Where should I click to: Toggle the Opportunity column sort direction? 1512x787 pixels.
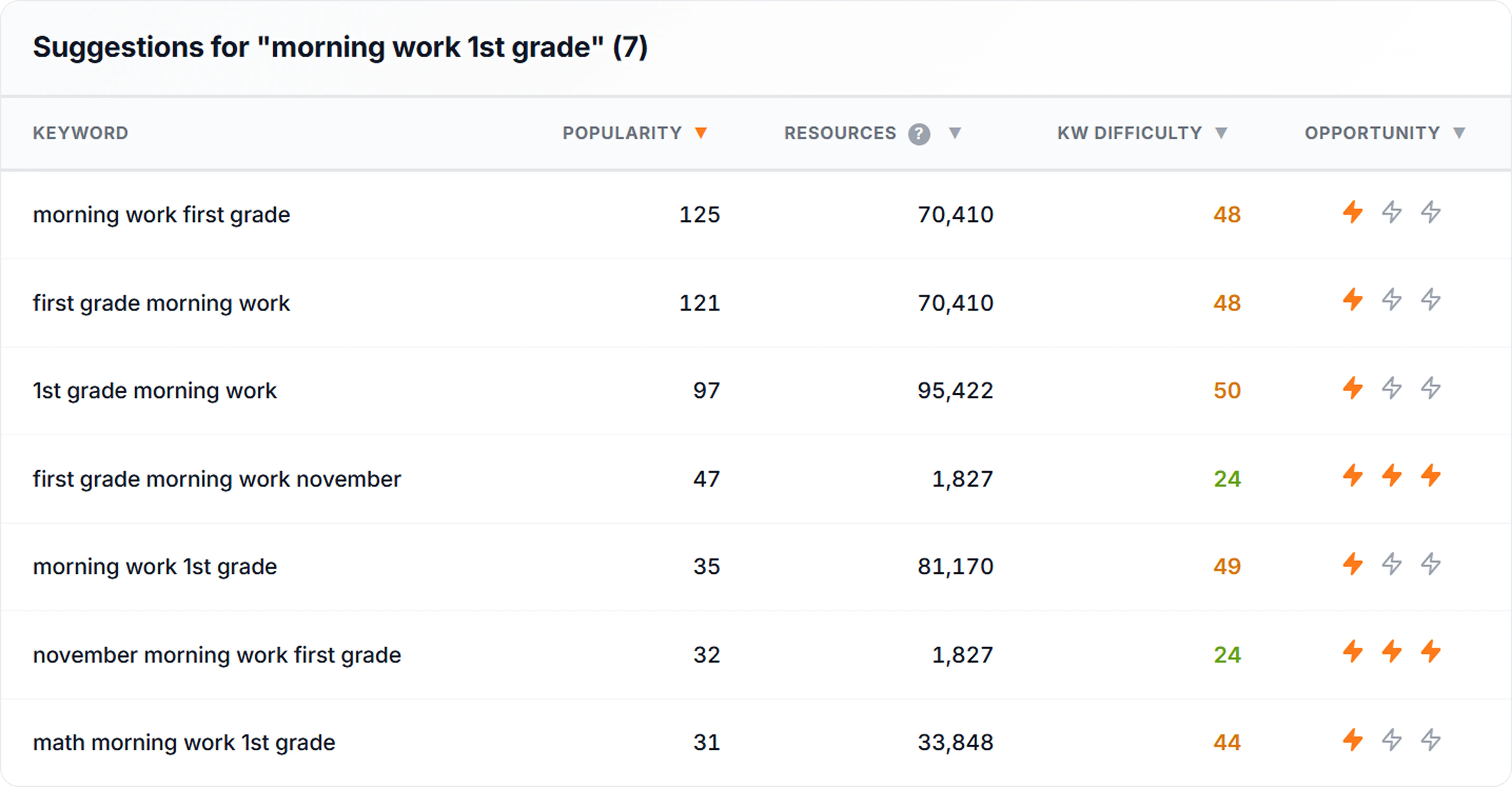[x=1461, y=133]
